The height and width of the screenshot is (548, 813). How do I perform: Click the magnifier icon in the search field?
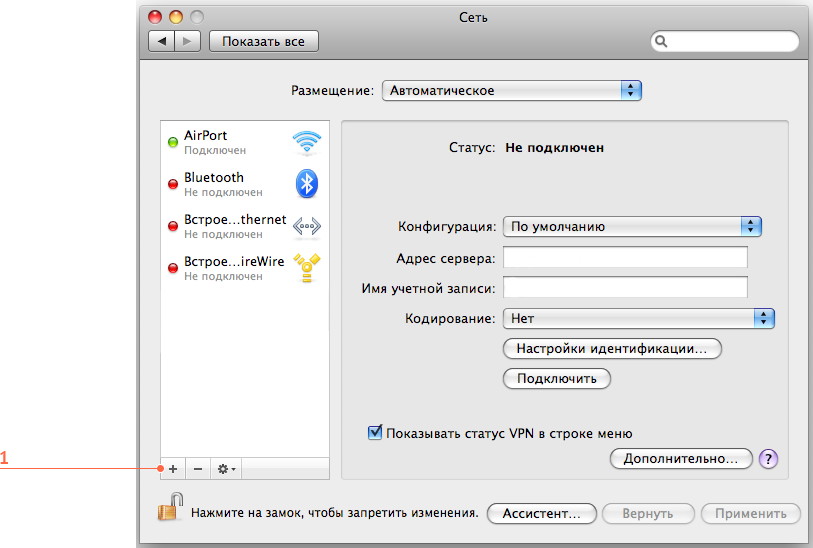(x=661, y=41)
